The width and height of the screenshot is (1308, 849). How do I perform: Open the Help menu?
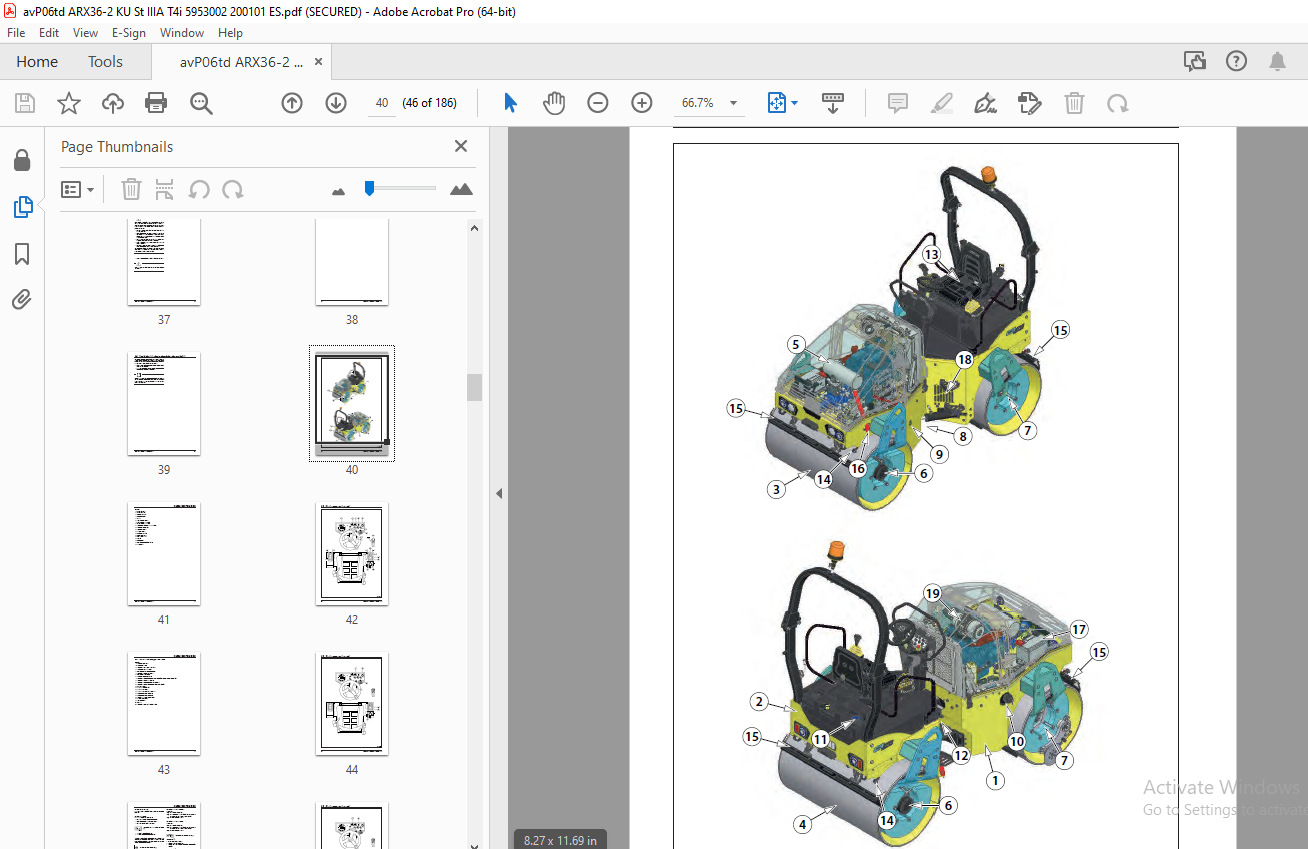point(230,33)
